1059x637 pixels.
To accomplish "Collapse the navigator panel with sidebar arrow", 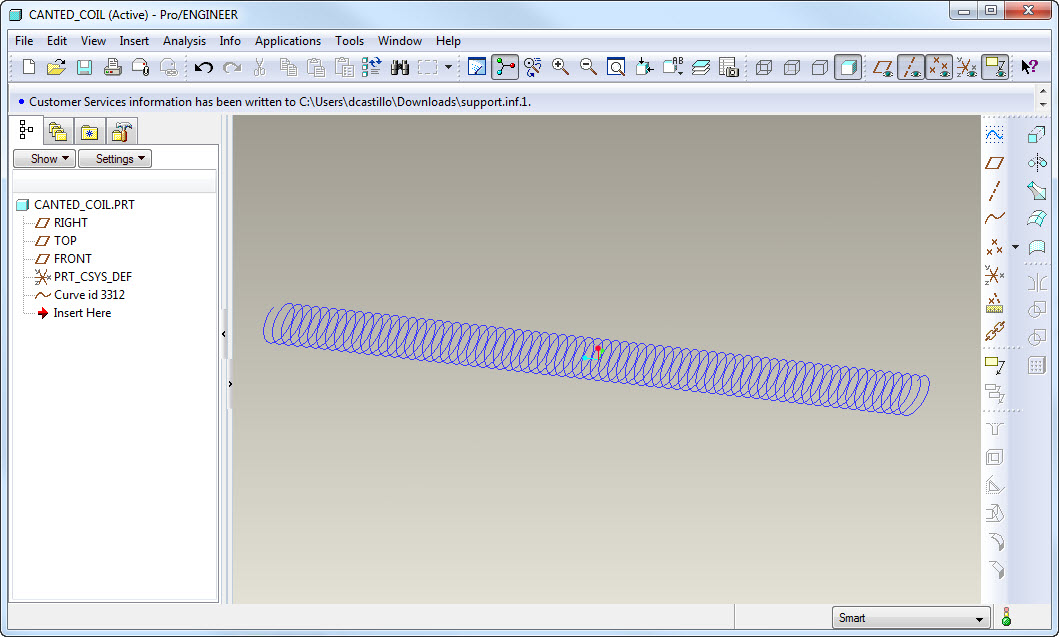I will [224, 333].
